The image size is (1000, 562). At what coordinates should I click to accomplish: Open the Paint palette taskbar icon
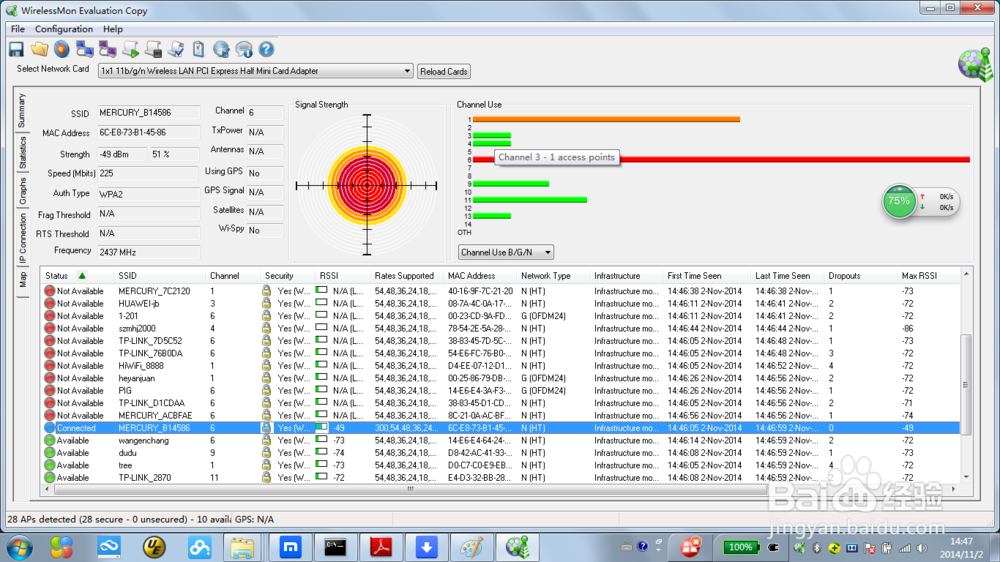[472, 547]
